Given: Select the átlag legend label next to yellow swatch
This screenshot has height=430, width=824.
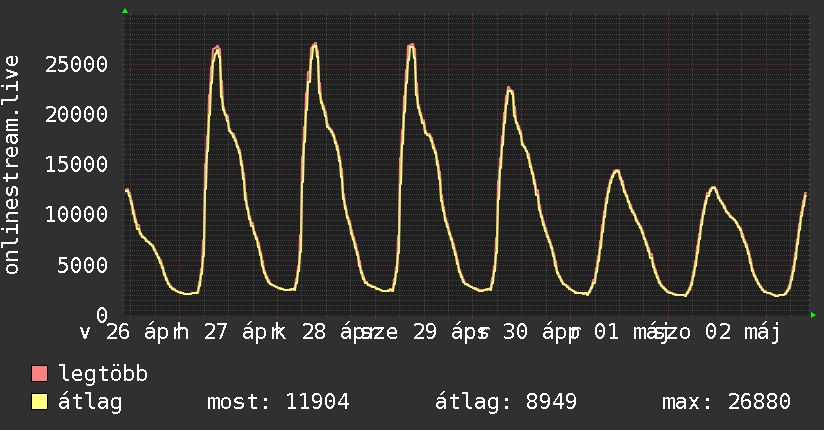Looking at the screenshot, I should pos(90,402).
